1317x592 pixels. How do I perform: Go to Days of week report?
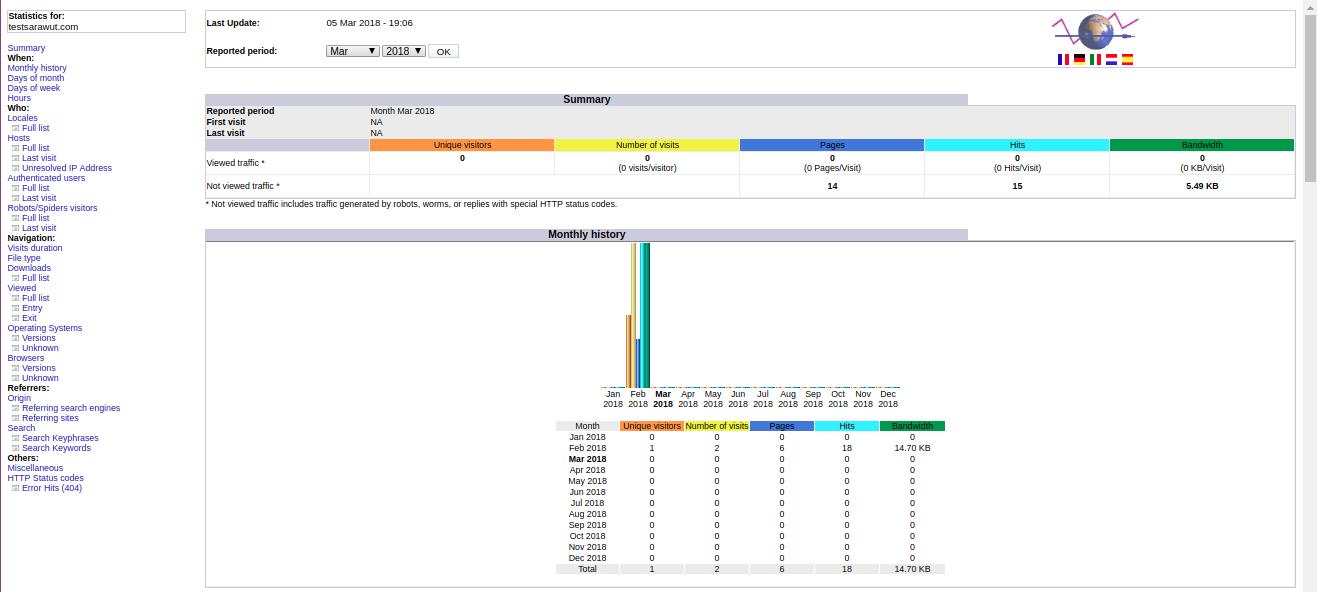33,88
